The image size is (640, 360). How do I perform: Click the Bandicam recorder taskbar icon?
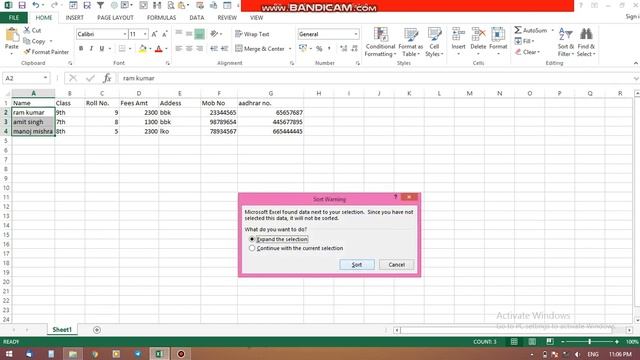pos(181,354)
